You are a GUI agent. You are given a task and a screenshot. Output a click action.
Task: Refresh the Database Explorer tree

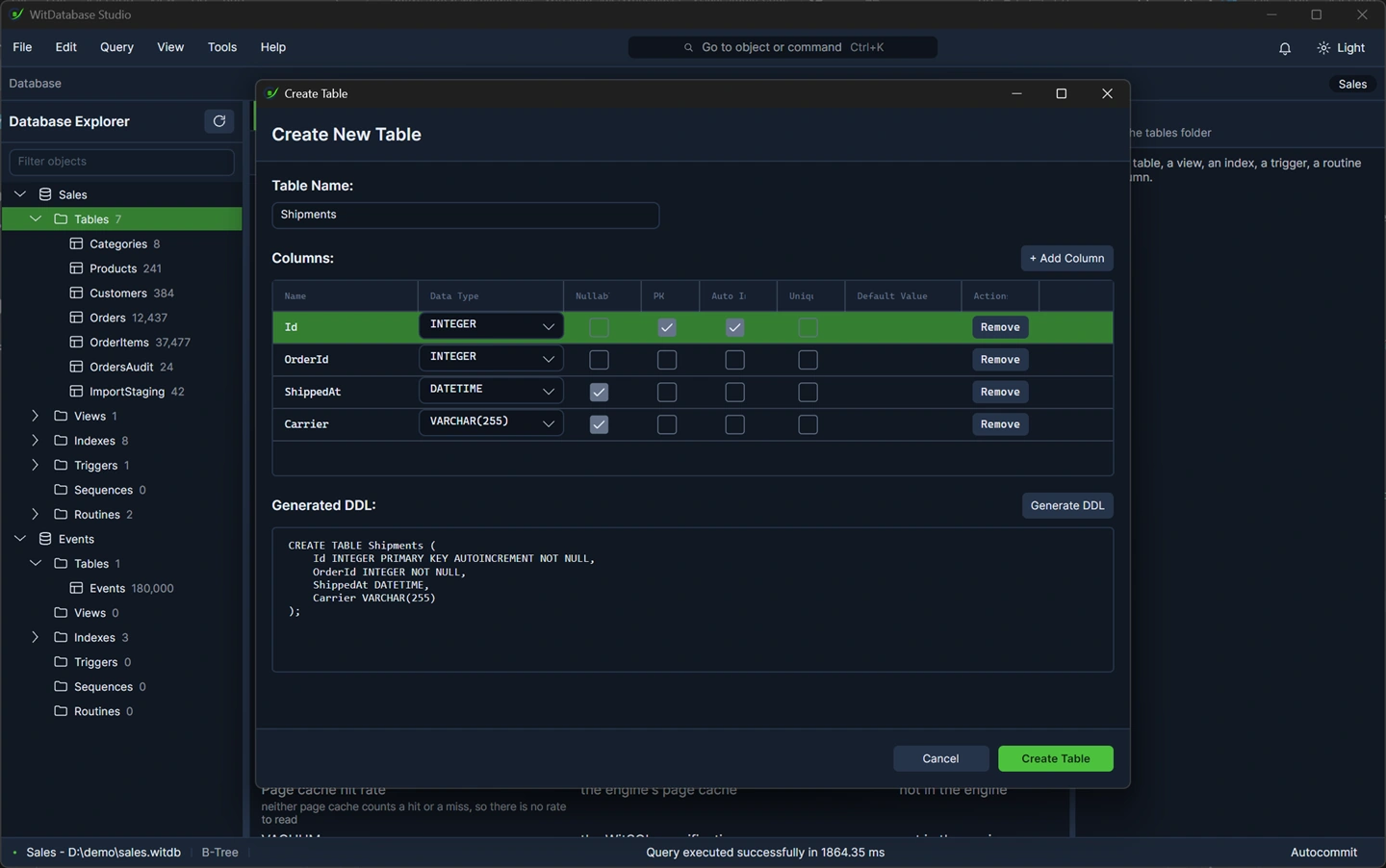219,121
